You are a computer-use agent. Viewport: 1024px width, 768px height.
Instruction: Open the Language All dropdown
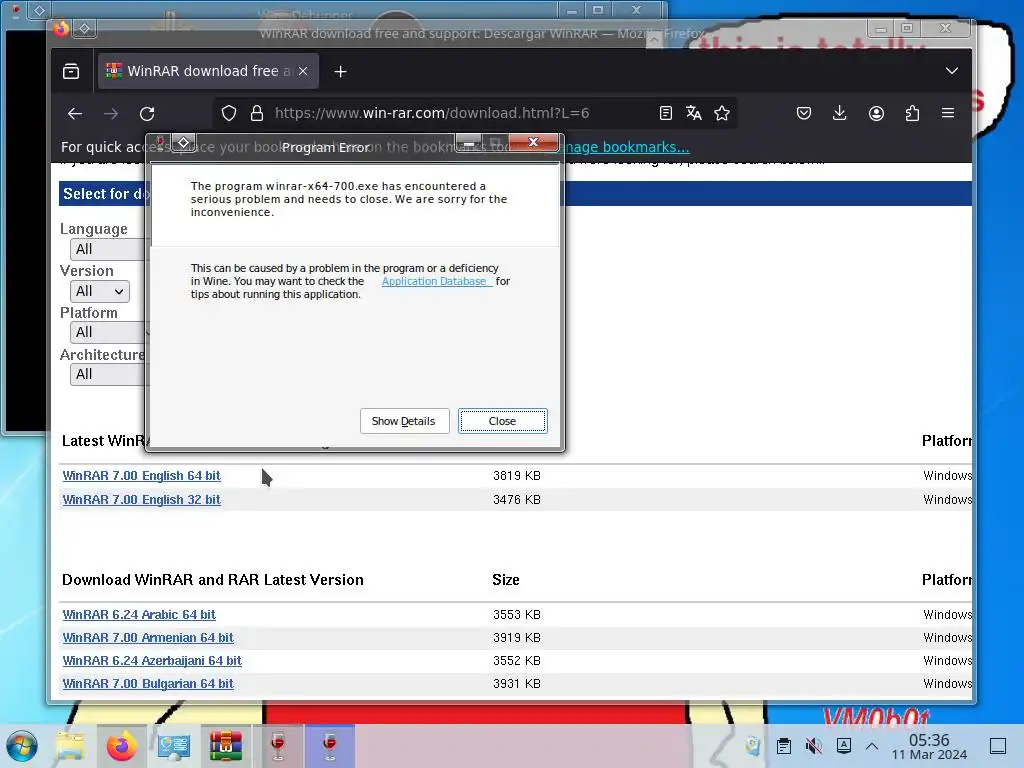tap(108, 249)
